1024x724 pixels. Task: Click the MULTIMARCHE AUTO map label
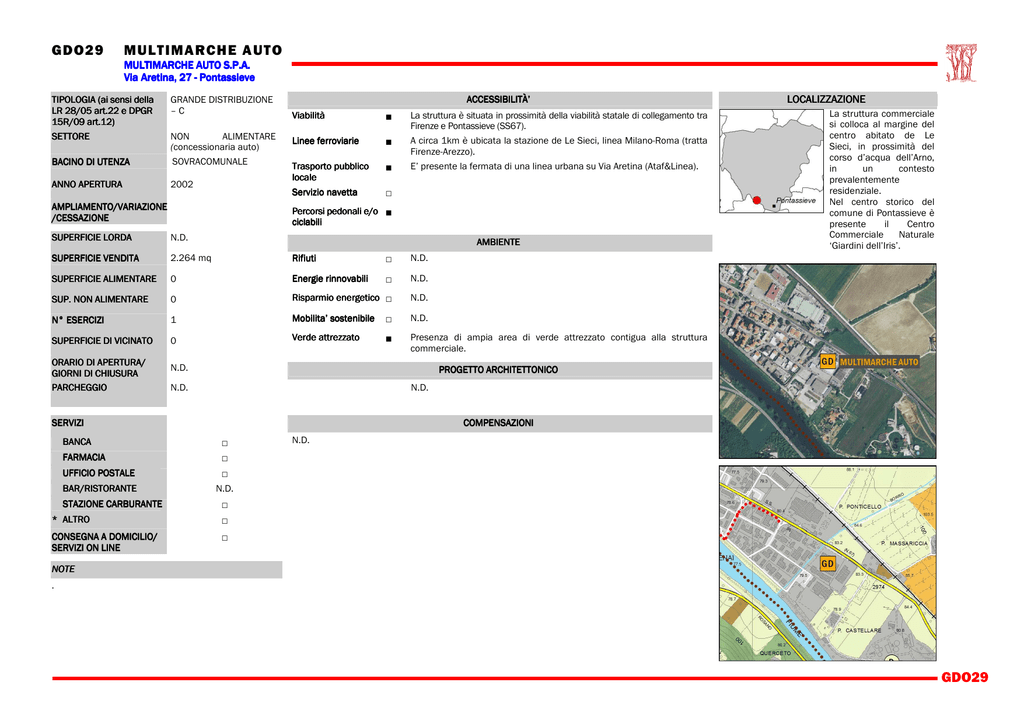(879, 362)
